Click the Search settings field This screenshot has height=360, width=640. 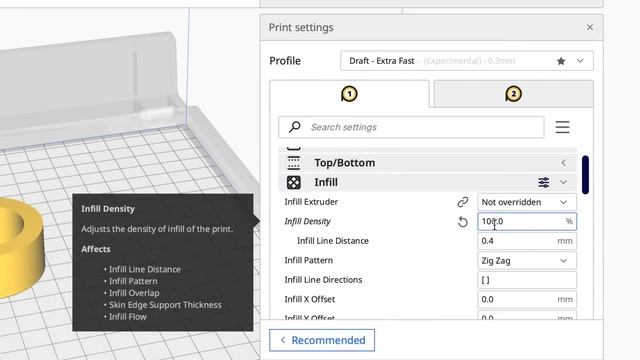(411, 127)
